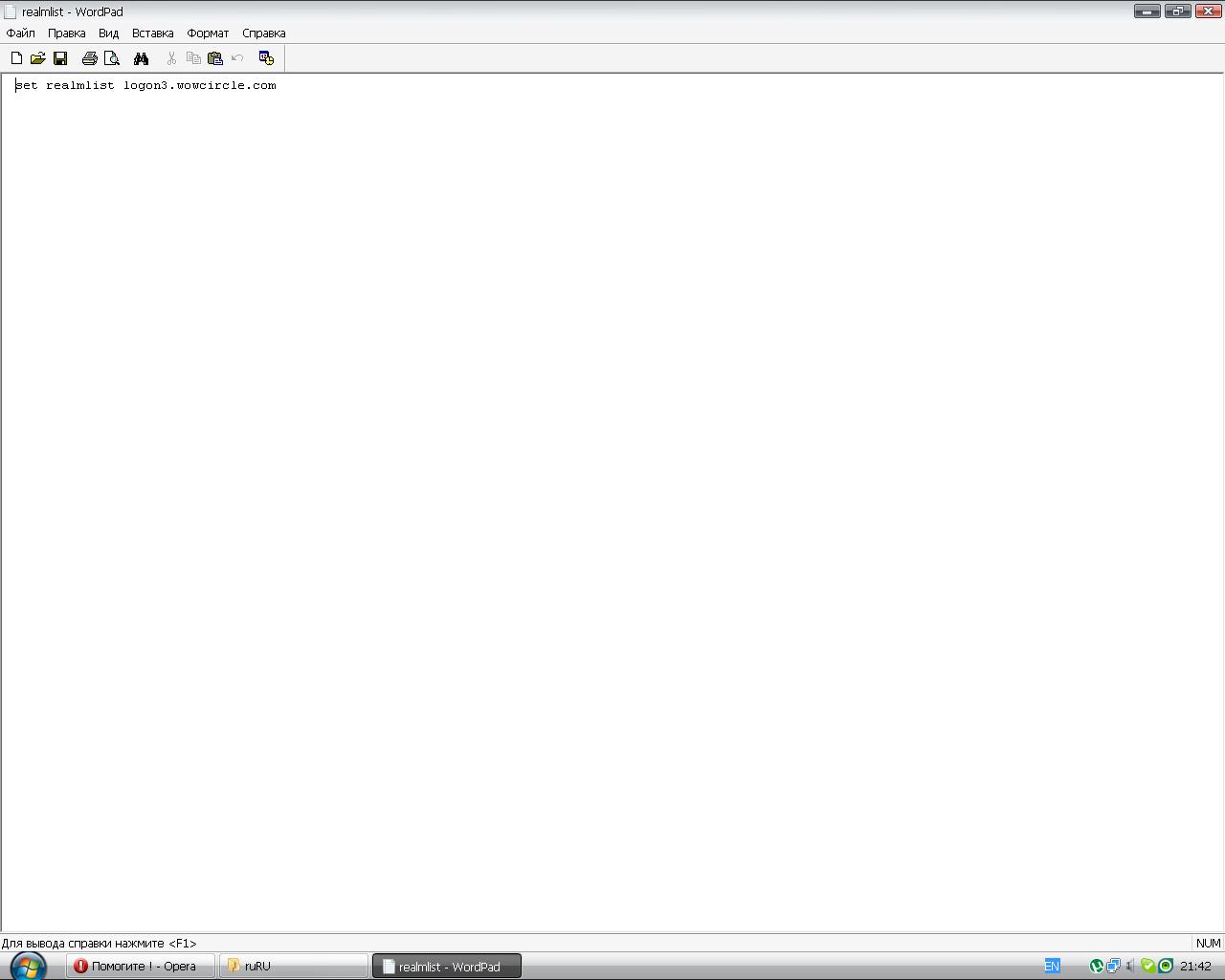1225x980 pixels.
Task: Insert date and time via toolbar icon
Action: click(266, 58)
